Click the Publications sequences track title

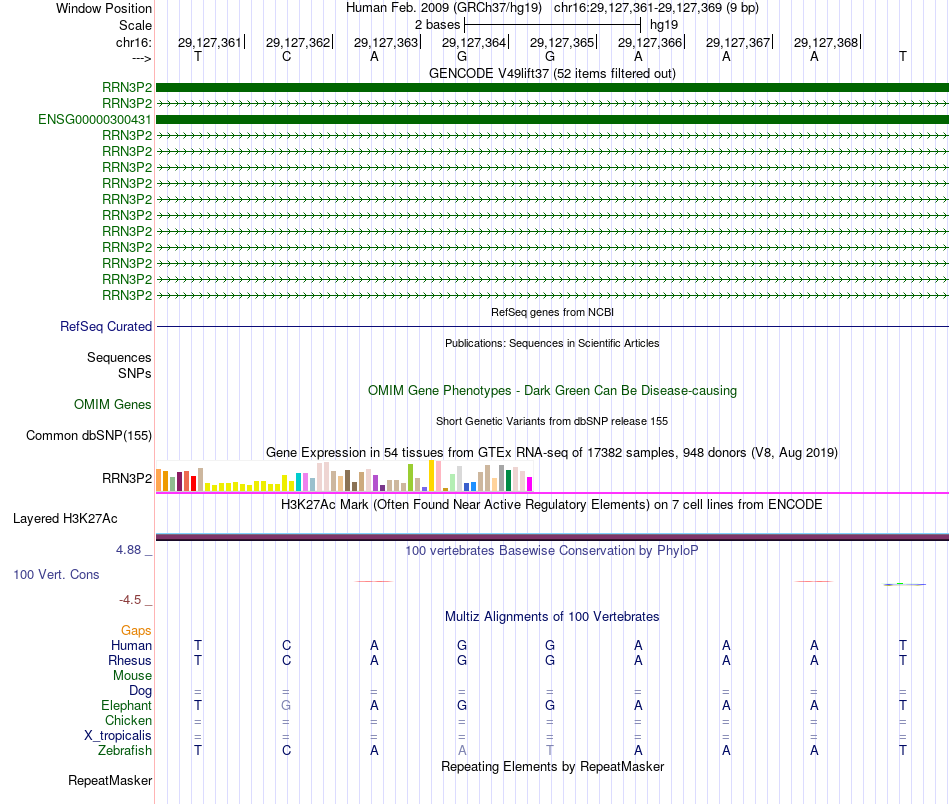click(x=552, y=343)
